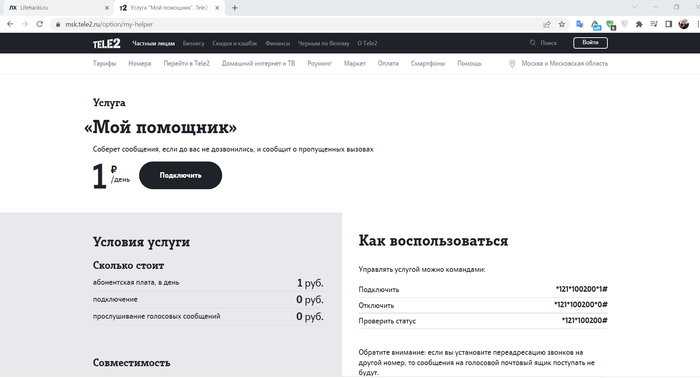The image size is (700, 378).
Task: Open the reading list icon in toolbar
Action: coord(654,25)
